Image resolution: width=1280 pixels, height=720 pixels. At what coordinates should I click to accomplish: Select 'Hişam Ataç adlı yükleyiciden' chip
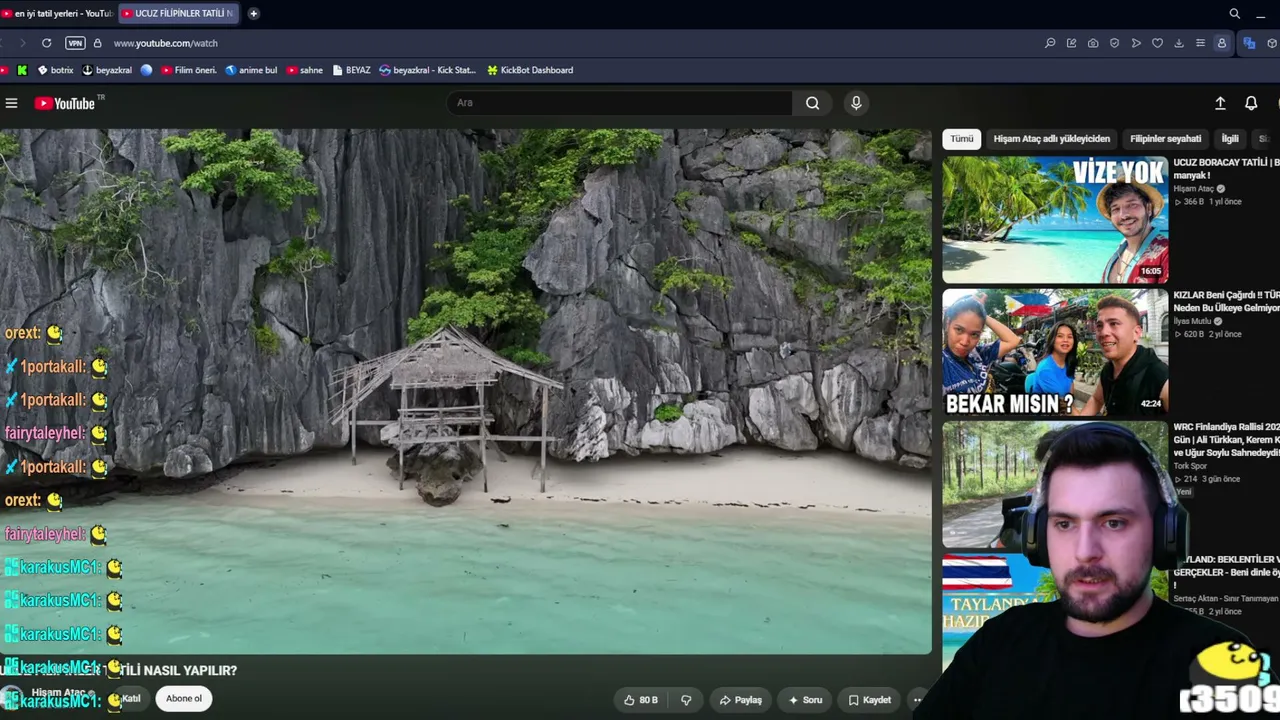tap(1052, 139)
